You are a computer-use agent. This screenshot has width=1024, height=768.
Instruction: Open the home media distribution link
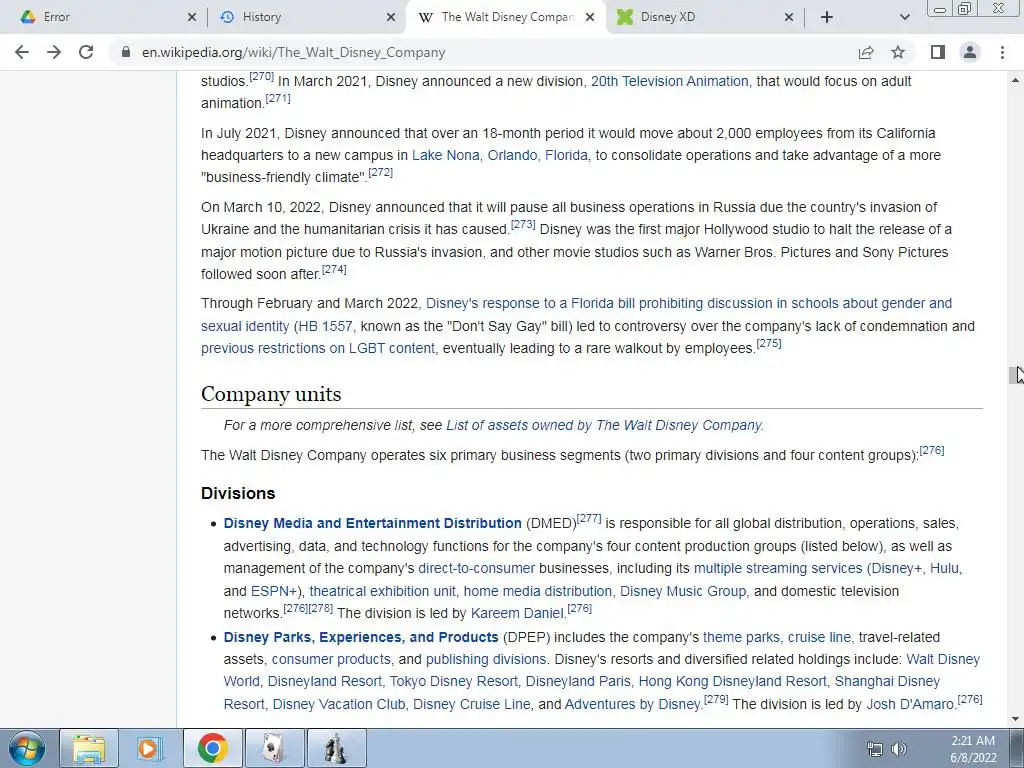(537, 592)
